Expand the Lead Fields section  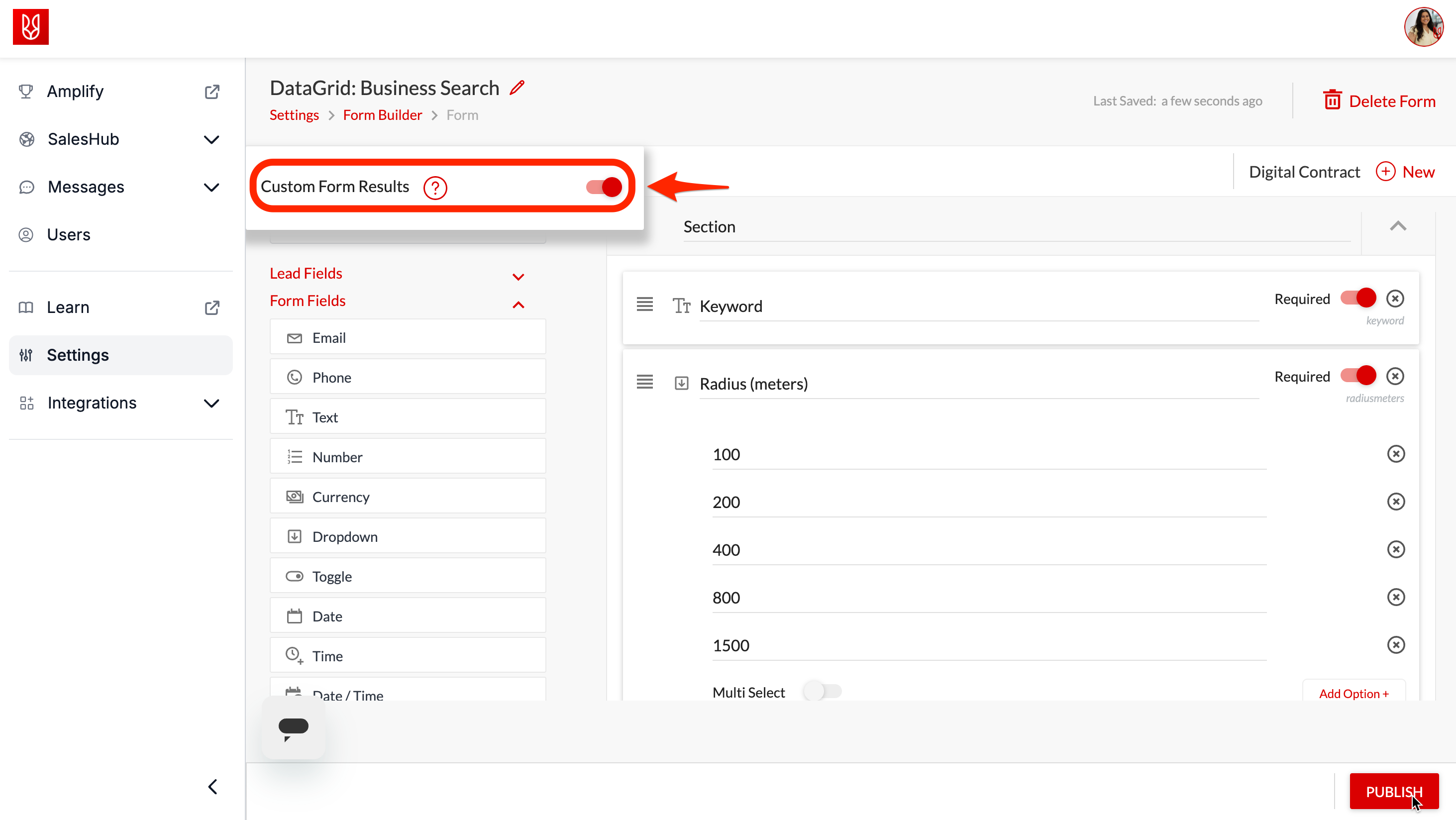(518, 276)
